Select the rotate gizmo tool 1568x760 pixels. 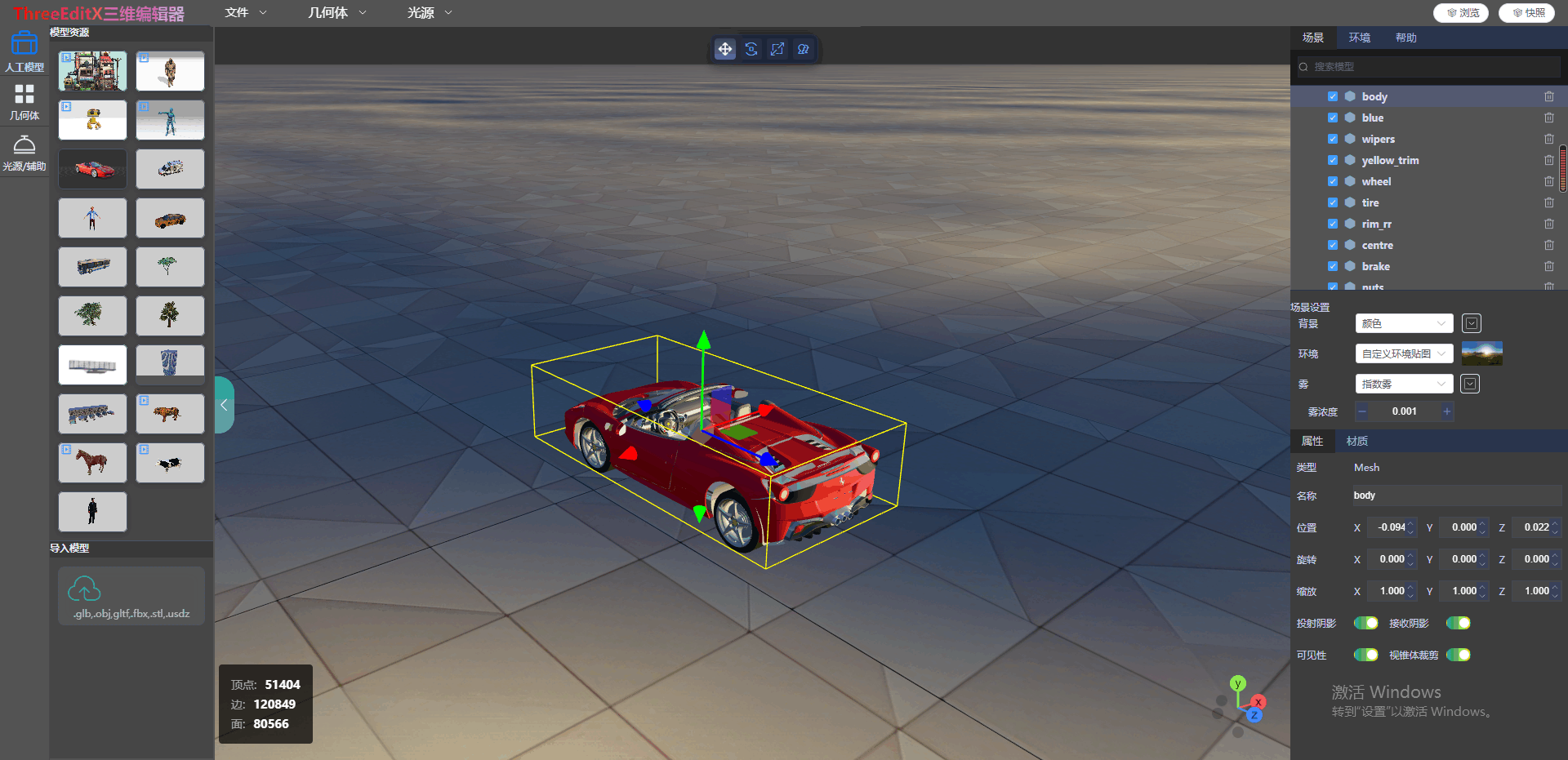(x=751, y=49)
